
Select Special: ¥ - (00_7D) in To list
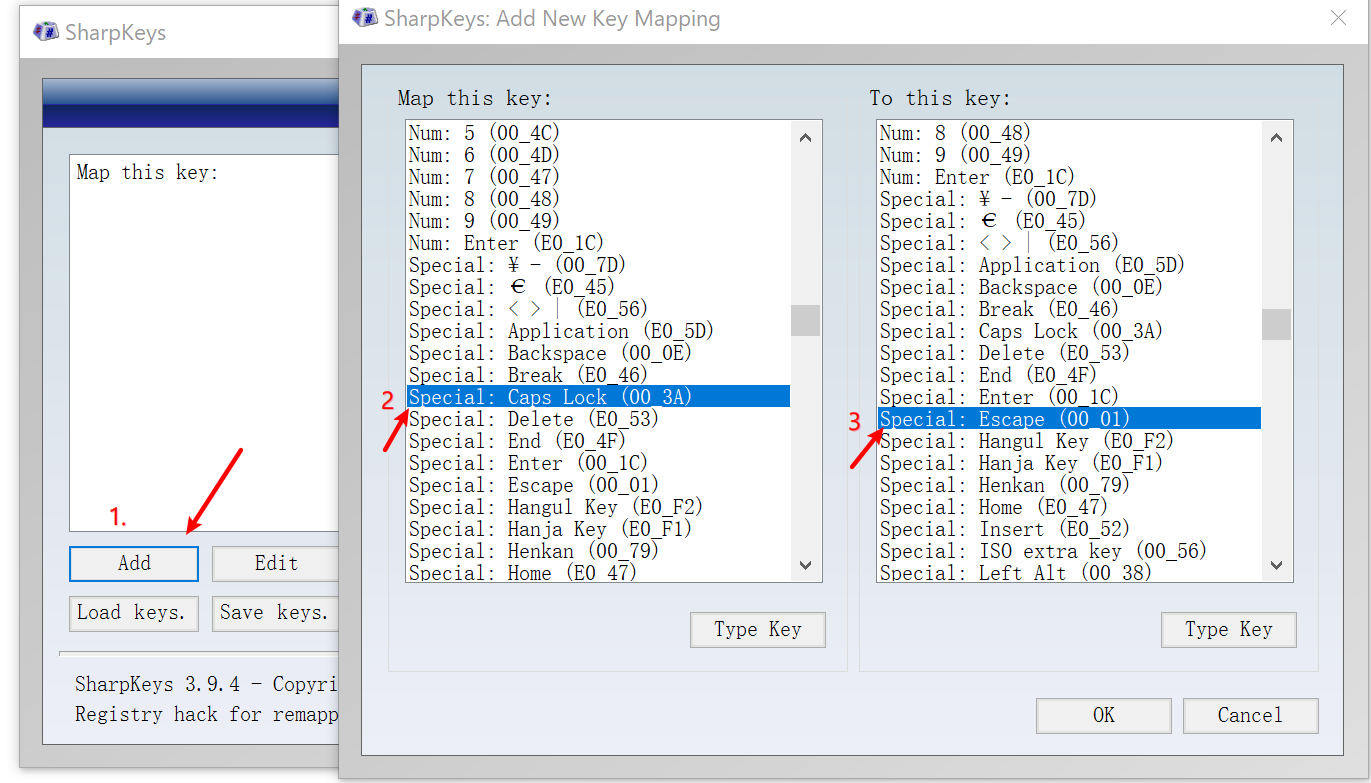tap(1069, 199)
